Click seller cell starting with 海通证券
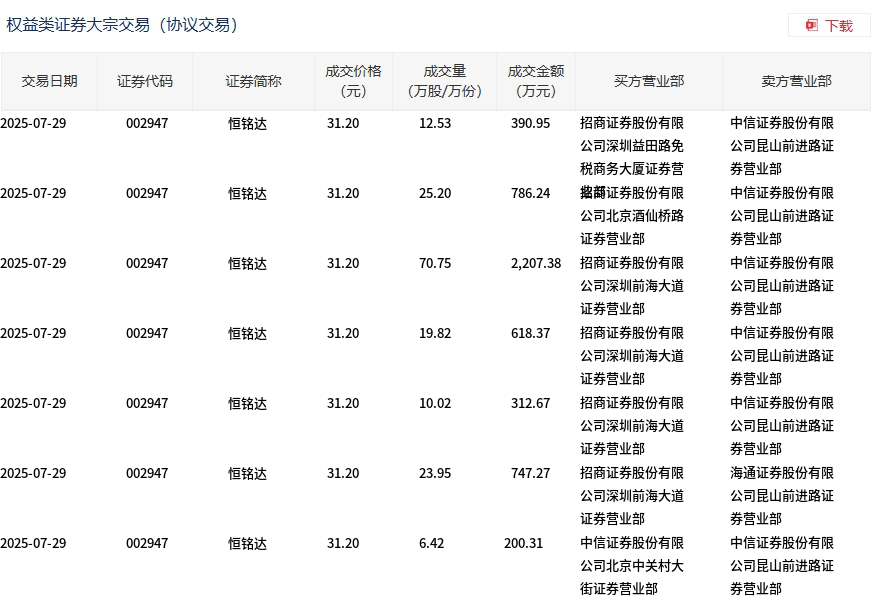The width and height of the screenshot is (872, 602). point(782,496)
